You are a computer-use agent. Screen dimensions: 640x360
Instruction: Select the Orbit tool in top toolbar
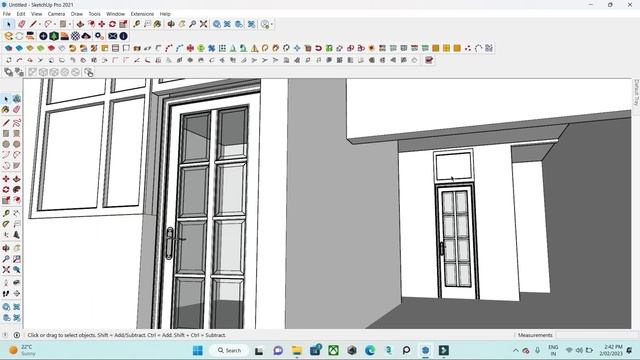coord(171,24)
